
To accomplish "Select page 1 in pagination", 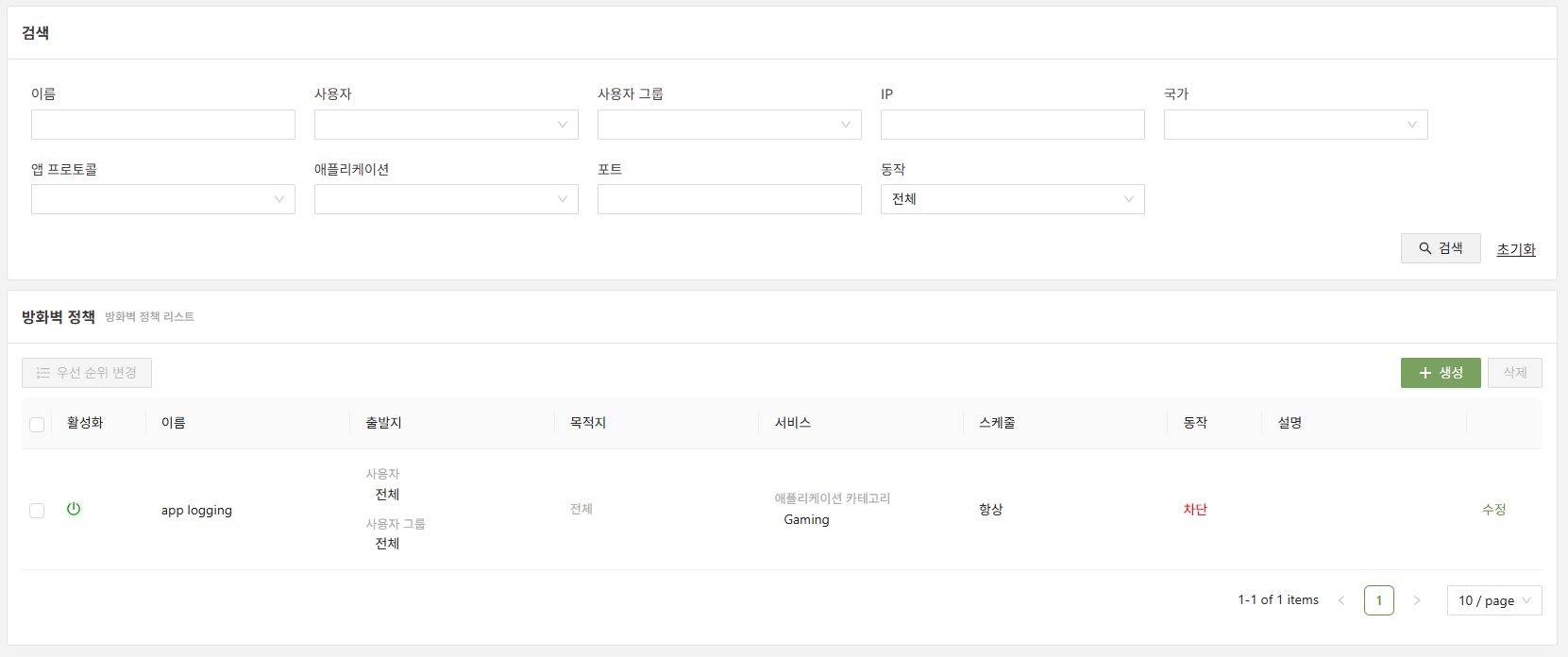I will pos(1378,600).
